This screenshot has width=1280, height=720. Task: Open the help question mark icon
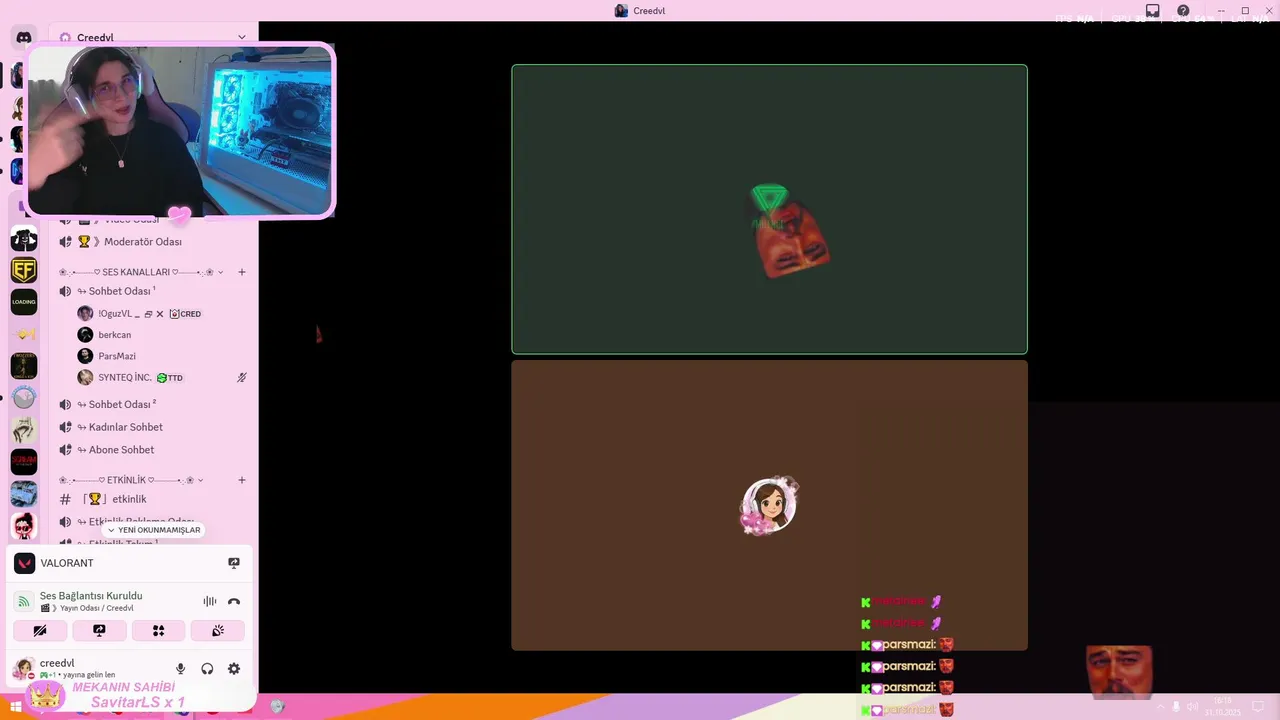1183,11
